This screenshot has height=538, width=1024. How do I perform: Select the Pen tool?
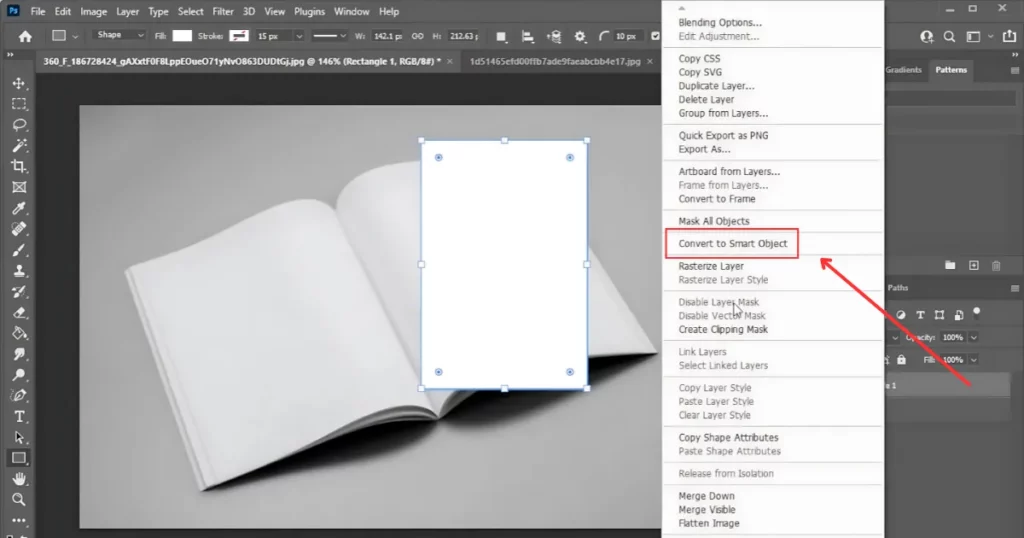pyautogui.click(x=19, y=396)
